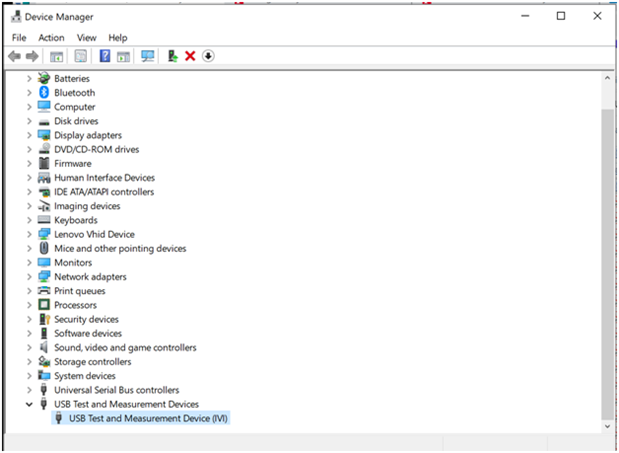Open the File menu
Screen dimensions: 619x453
[19, 38]
